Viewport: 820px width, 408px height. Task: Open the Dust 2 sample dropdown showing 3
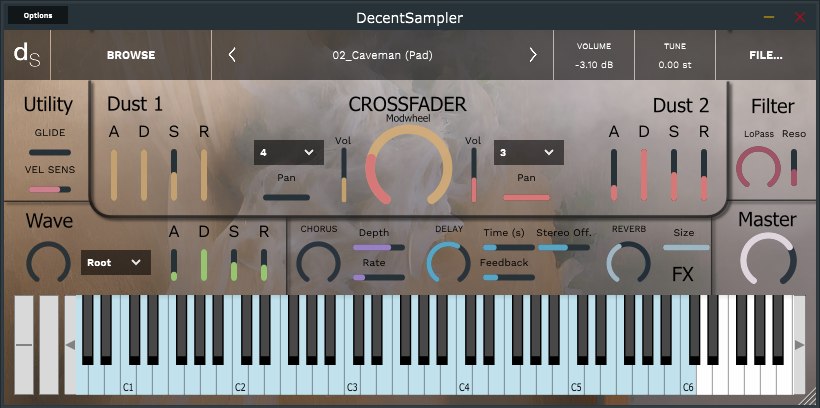click(x=529, y=152)
